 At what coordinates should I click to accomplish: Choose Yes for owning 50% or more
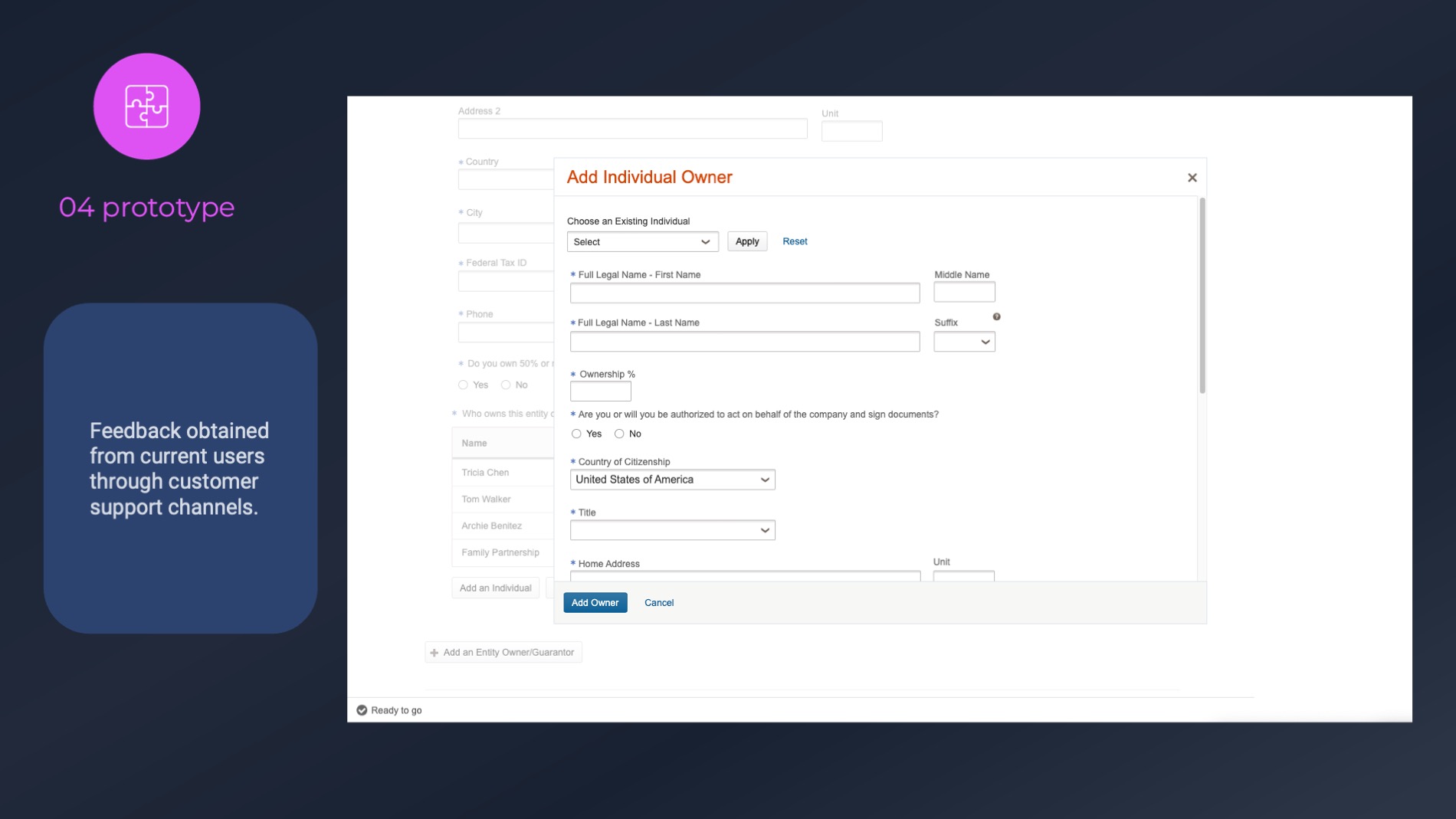[463, 385]
